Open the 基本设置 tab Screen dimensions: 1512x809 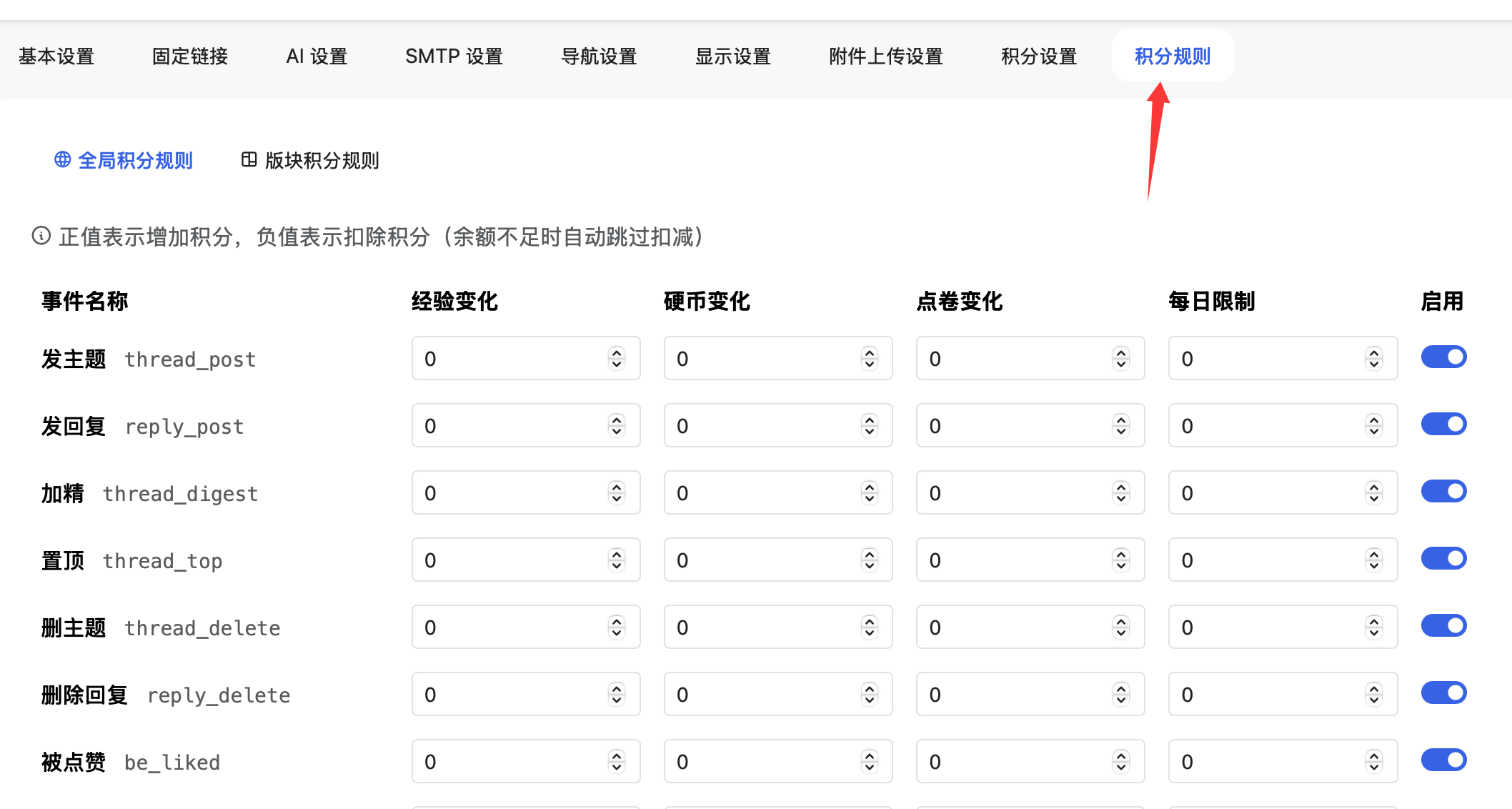tap(56, 56)
